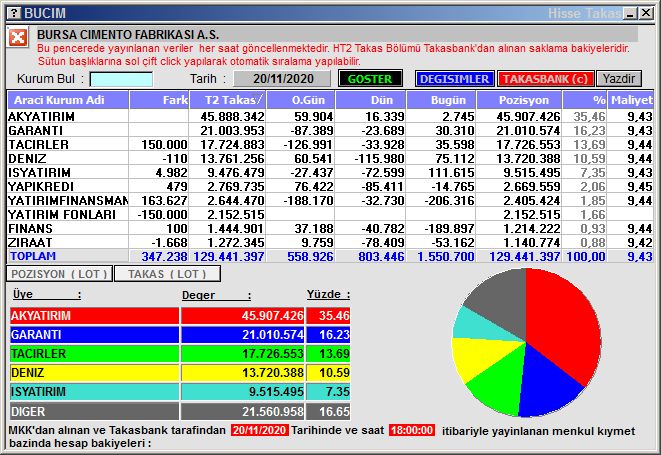Screen dimensions: 661x455
Task: Sort by O.Gün column header
Action: pyautogui.click(x=301, y=100)
